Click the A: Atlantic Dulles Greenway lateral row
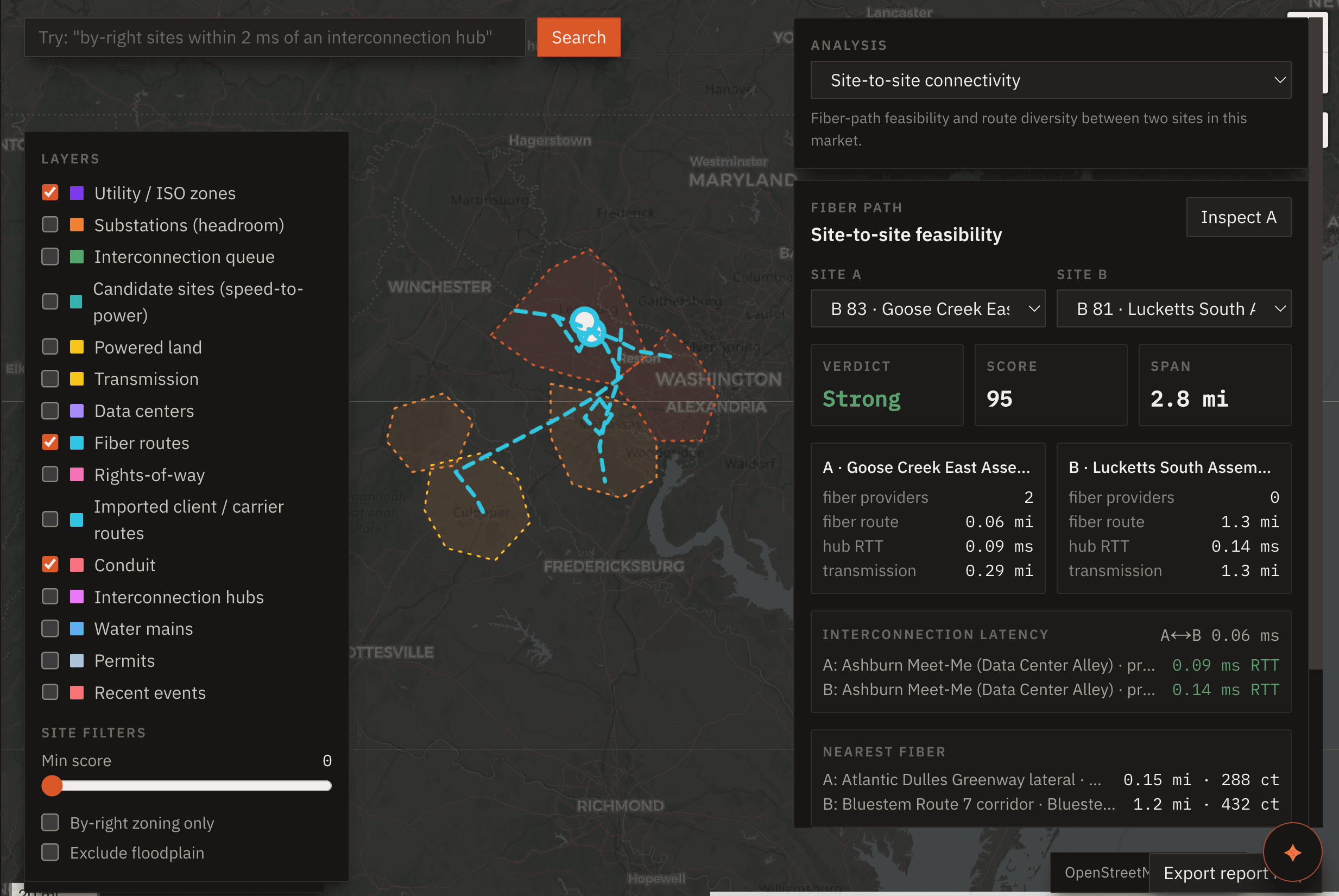The width and height of the screenshot is (1339, 896). tap(1051, 780)
